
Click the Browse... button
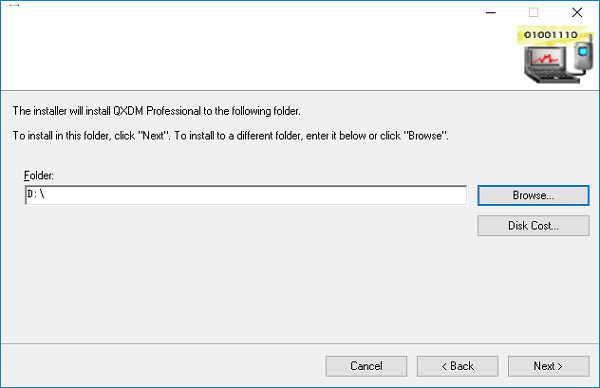coord(533,196)
